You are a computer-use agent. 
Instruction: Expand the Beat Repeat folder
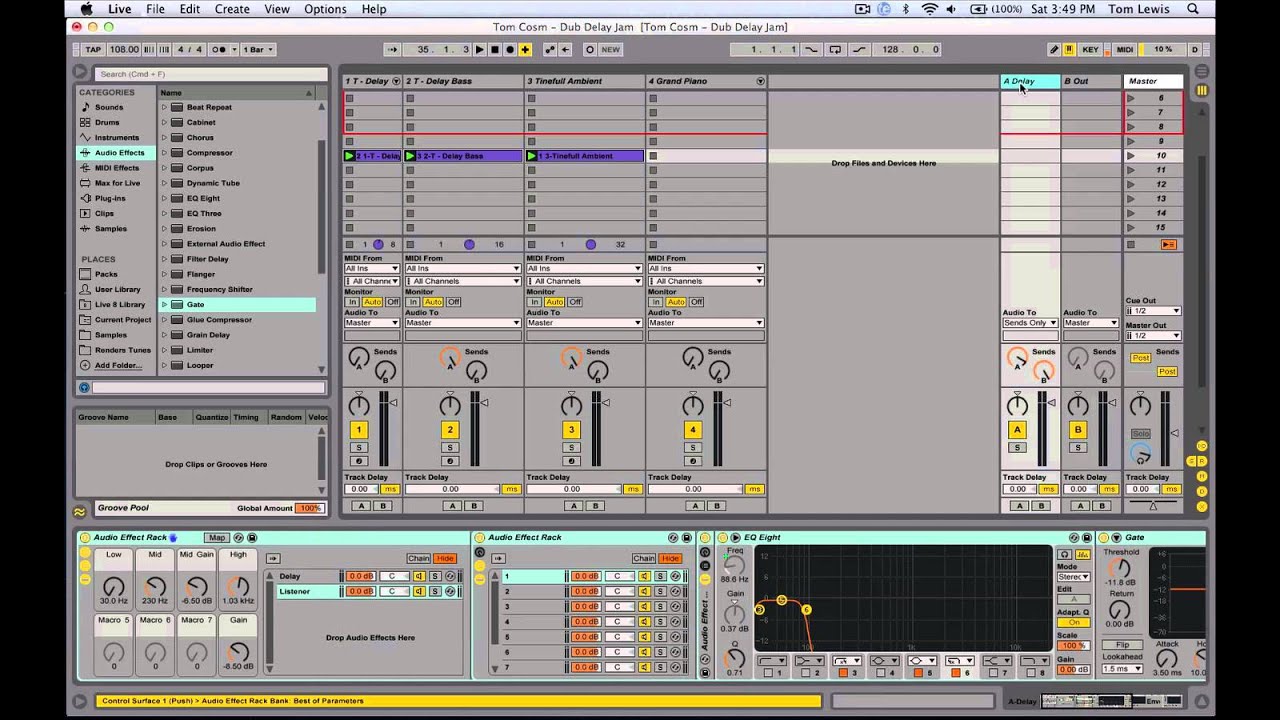(x=164, y=107)
